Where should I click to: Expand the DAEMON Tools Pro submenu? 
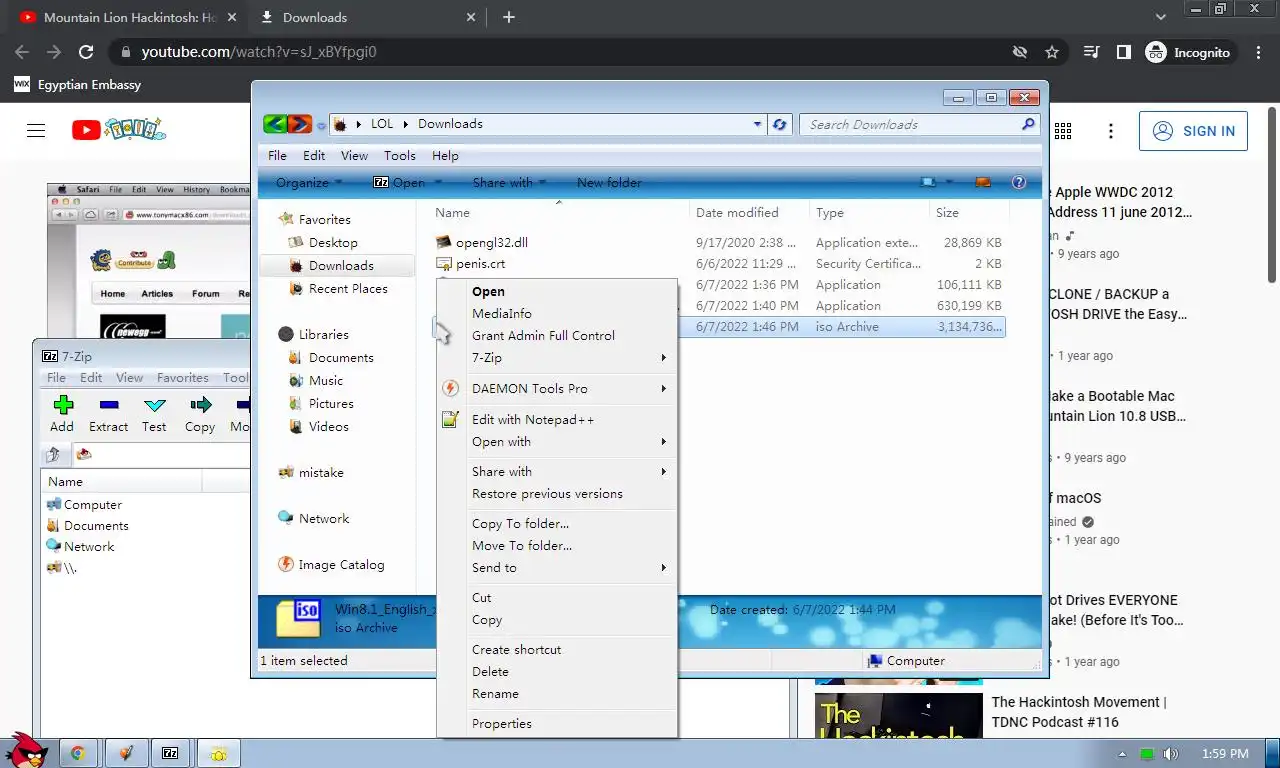[663, 389]
